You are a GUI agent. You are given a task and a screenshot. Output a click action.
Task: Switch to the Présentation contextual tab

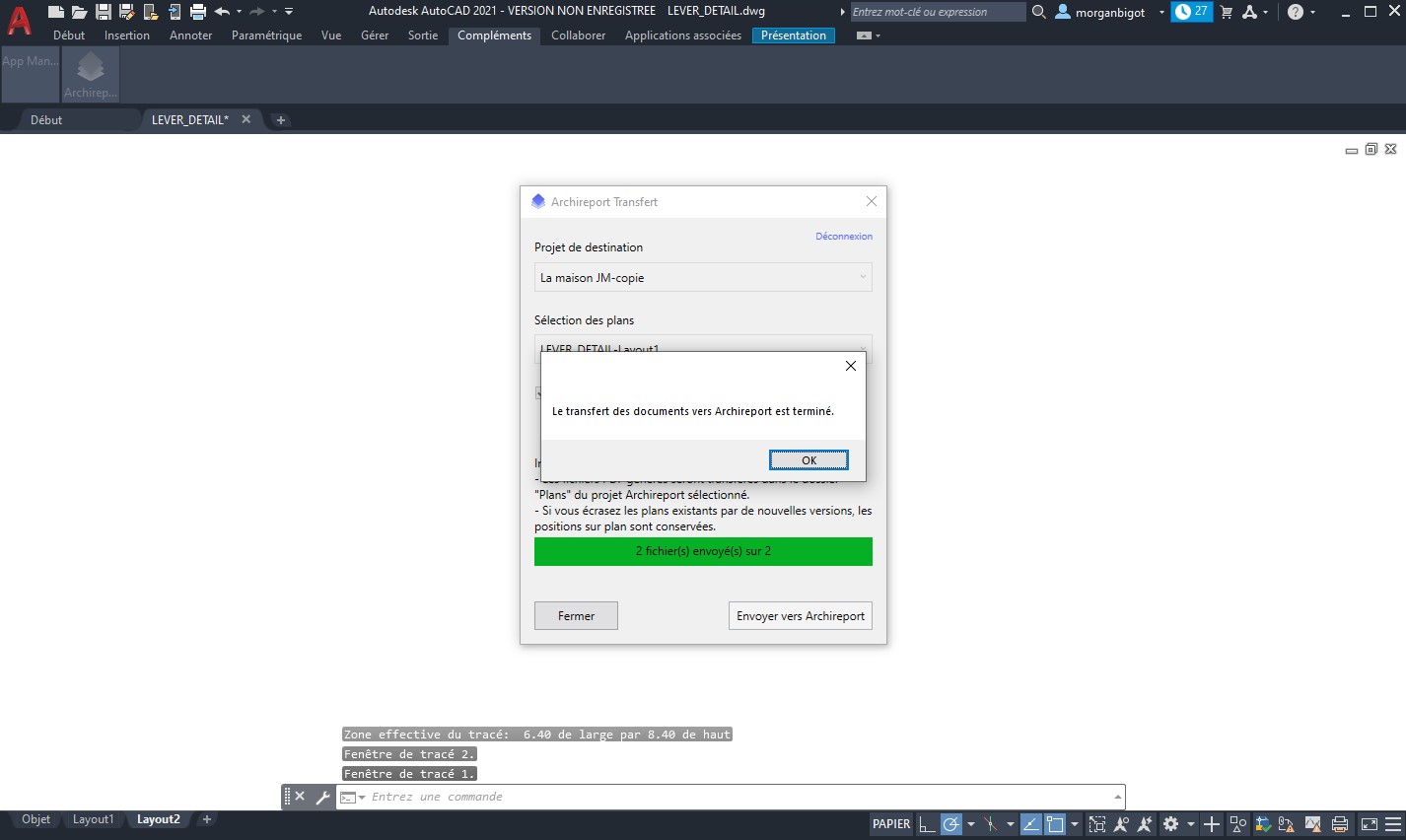[794, 35]
